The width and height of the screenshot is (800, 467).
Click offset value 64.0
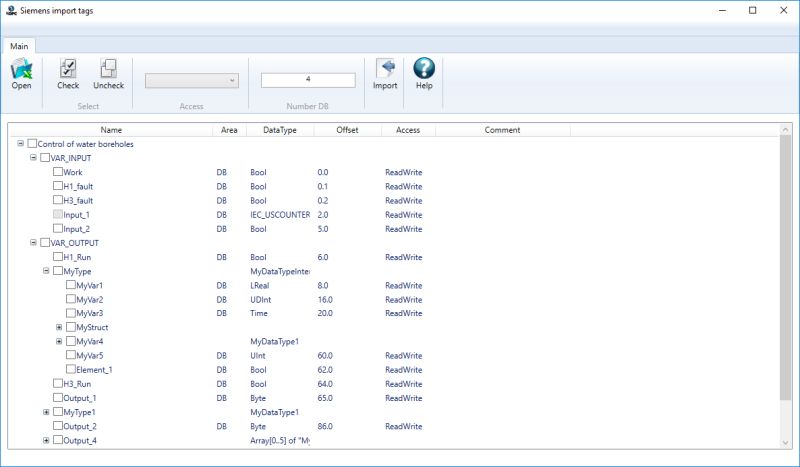[x=325, y=384]
